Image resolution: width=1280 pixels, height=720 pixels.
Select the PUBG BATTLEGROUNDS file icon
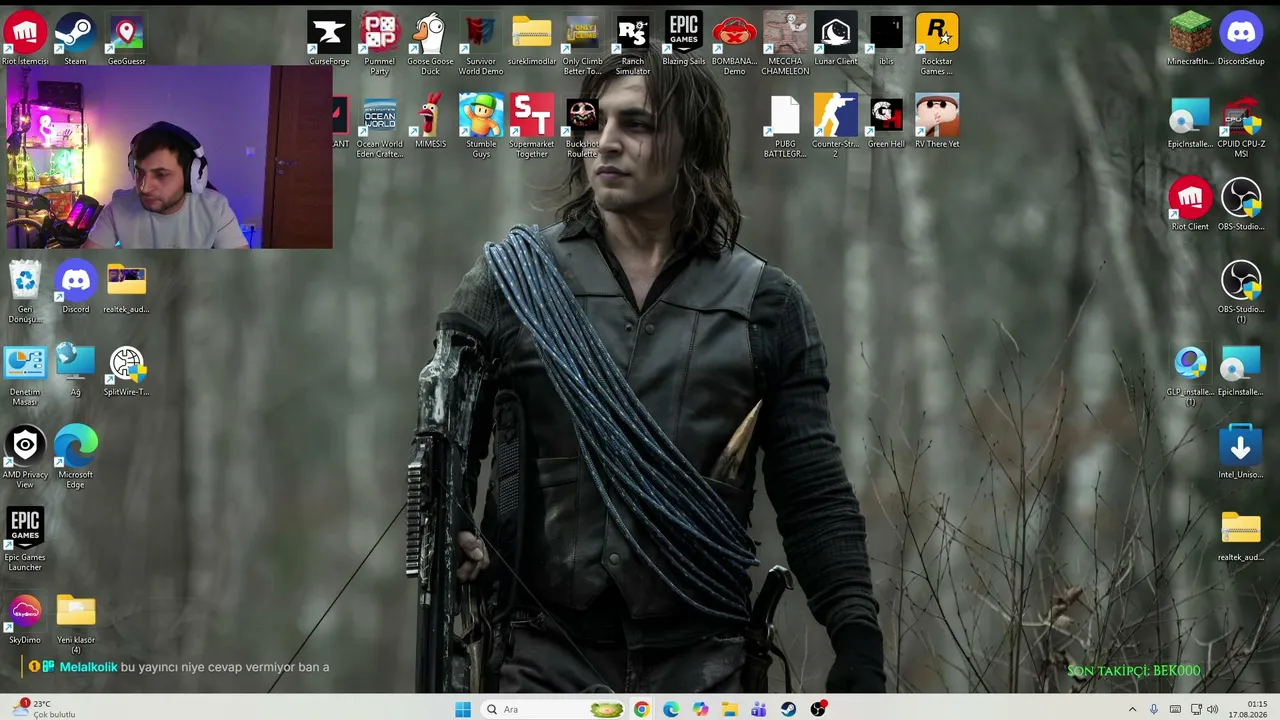click(785, 127)
